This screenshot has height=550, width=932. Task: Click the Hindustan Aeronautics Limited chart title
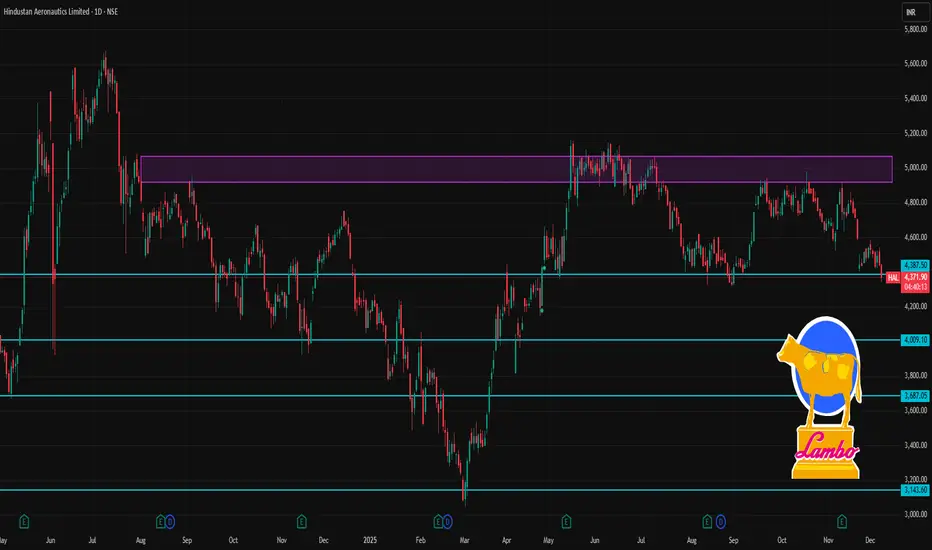click(x=61, y=11)
